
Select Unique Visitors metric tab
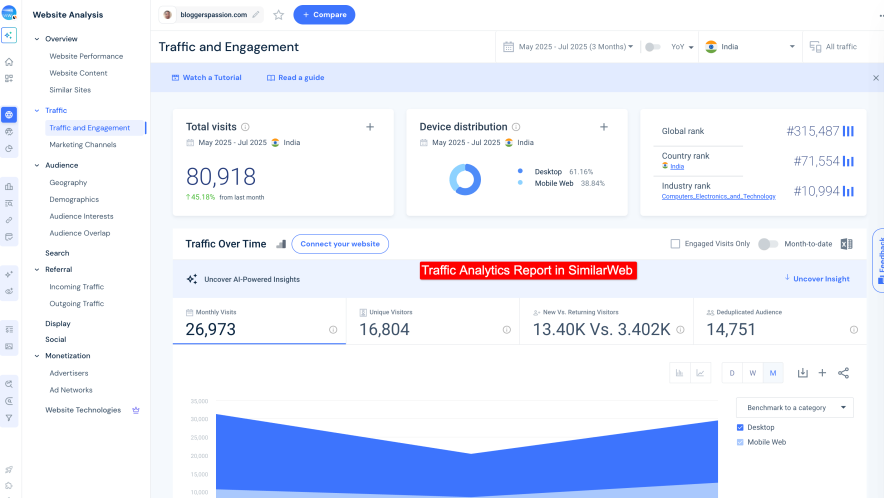pos(433,321)
